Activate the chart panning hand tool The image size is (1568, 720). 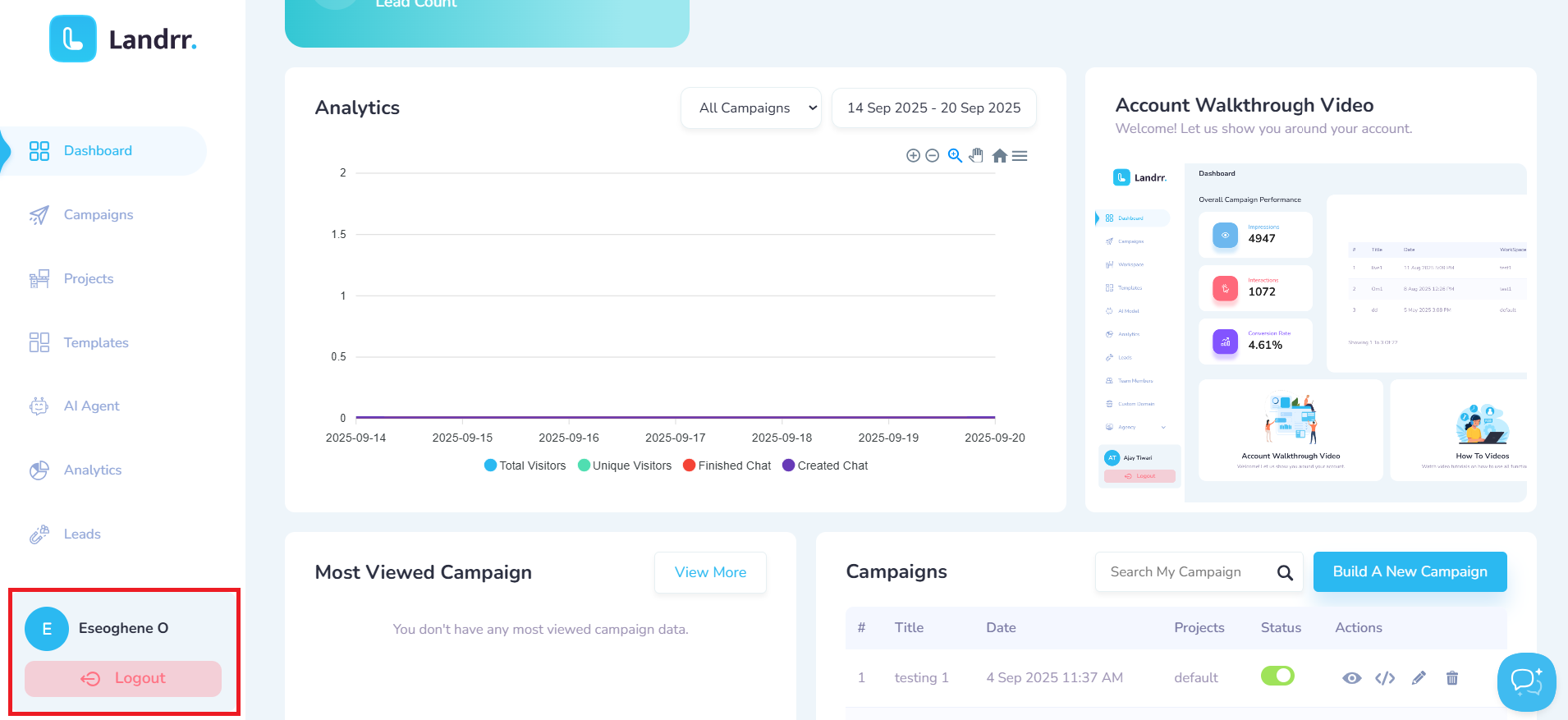point(976,156)
